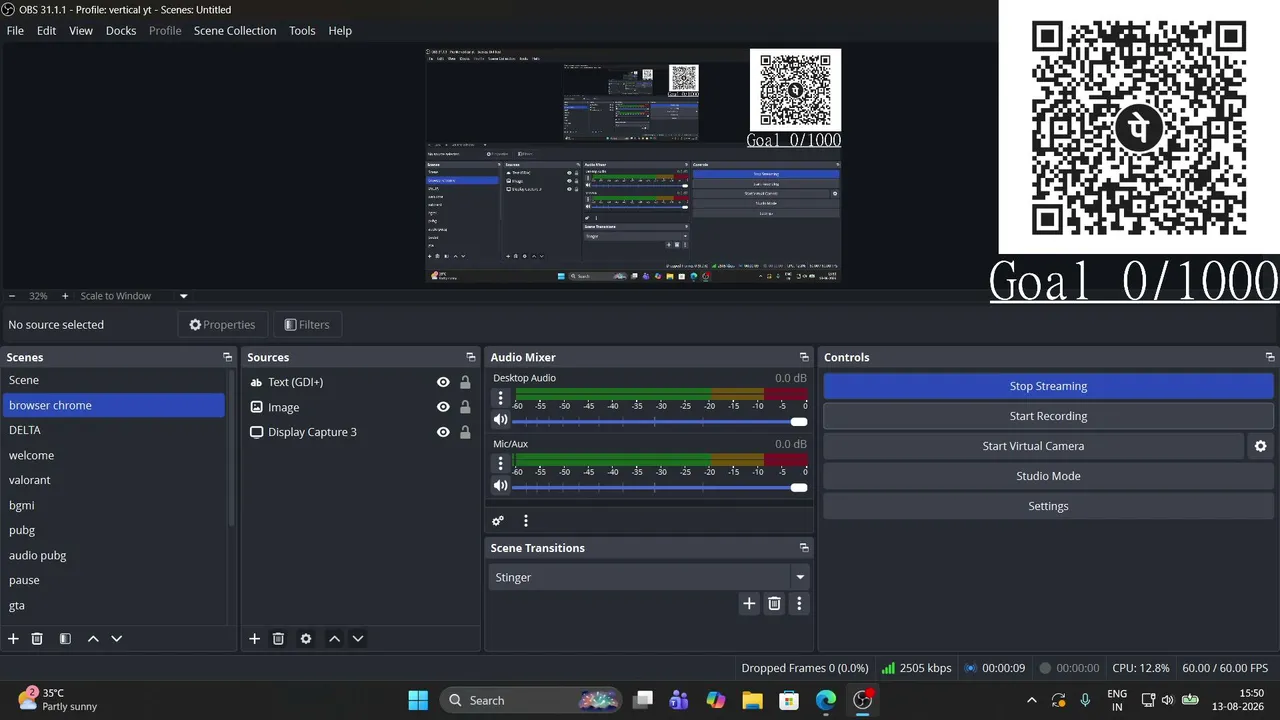The image size is (1280, 720).
Task: Open transition properties three-dot menu
Action: 799,603
